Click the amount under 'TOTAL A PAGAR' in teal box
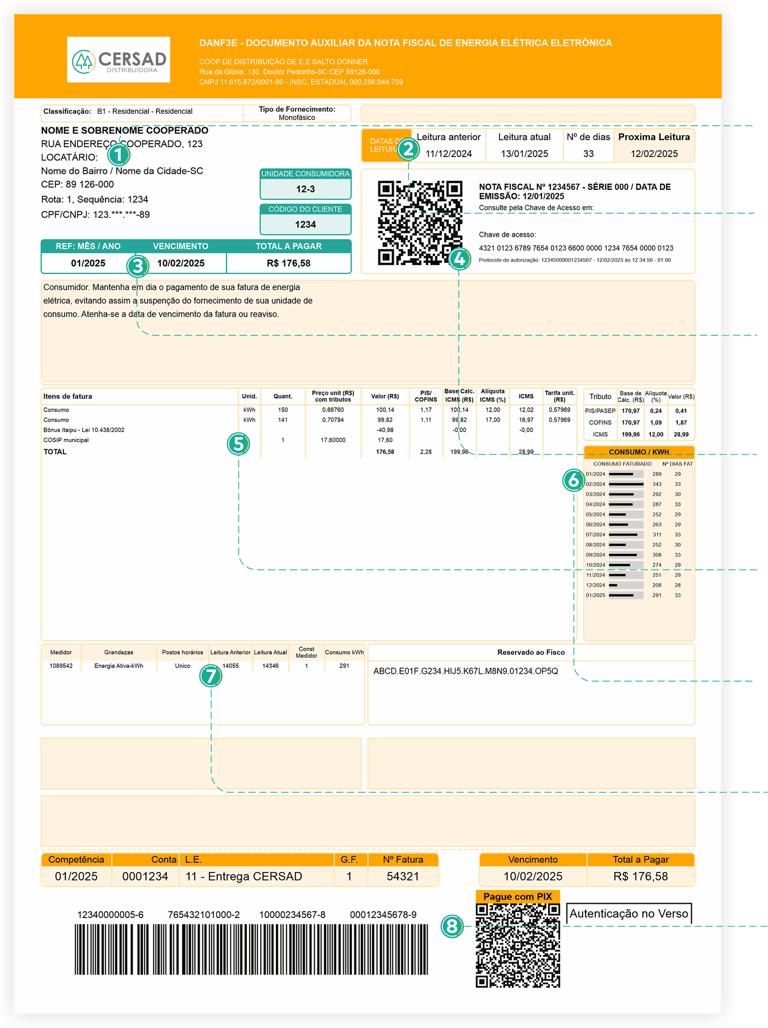 coord(289,263)
